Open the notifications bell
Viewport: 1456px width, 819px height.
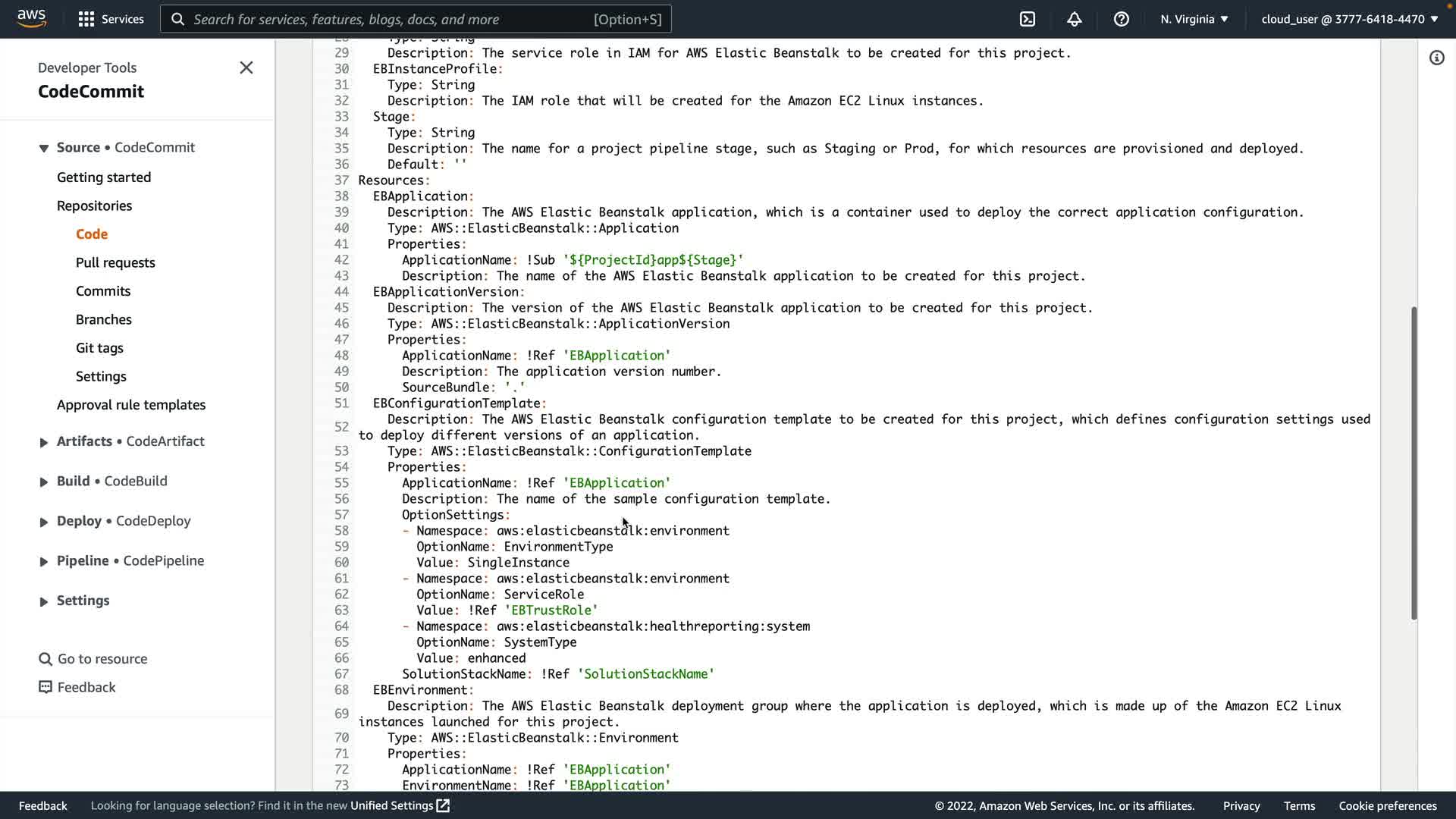coord(1074,19)
